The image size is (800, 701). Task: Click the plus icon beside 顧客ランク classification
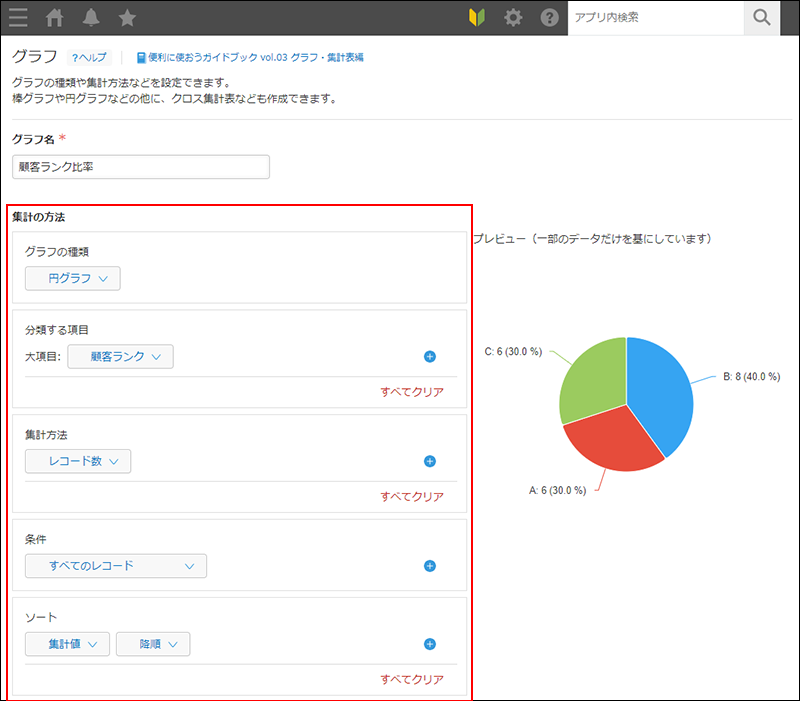(x=430, y=356)
